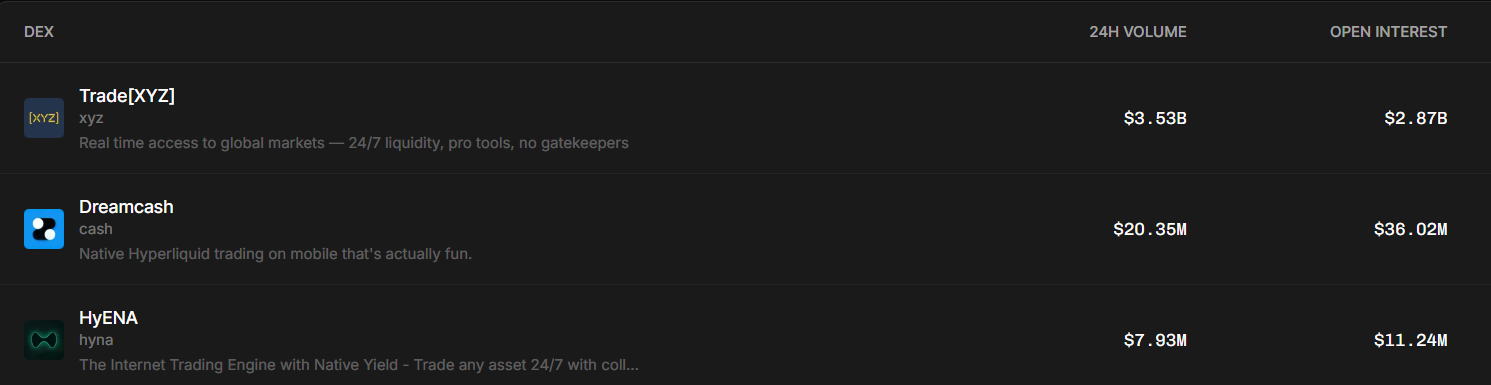This screenshot has height=385, width=1491.
Task: Click Dreamcash 24H volume $20.35M
Action: [1150, 229]
